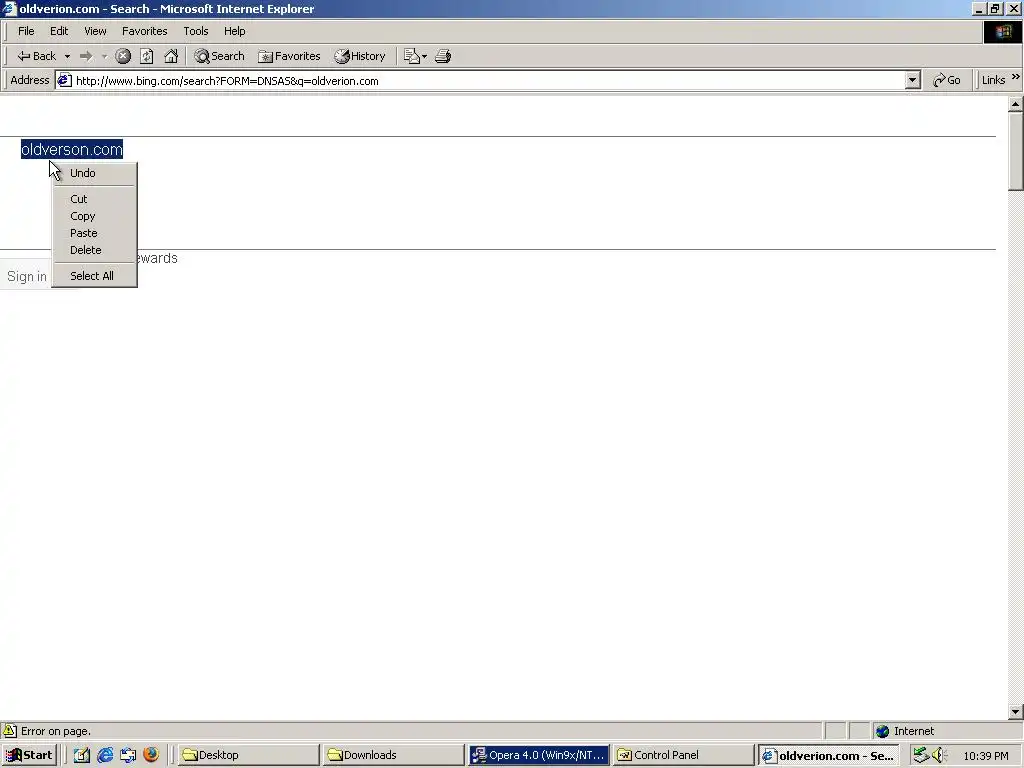The image size is (1024, 768).
Task: Click the 10:39 PM system clock
Action: 986,756
